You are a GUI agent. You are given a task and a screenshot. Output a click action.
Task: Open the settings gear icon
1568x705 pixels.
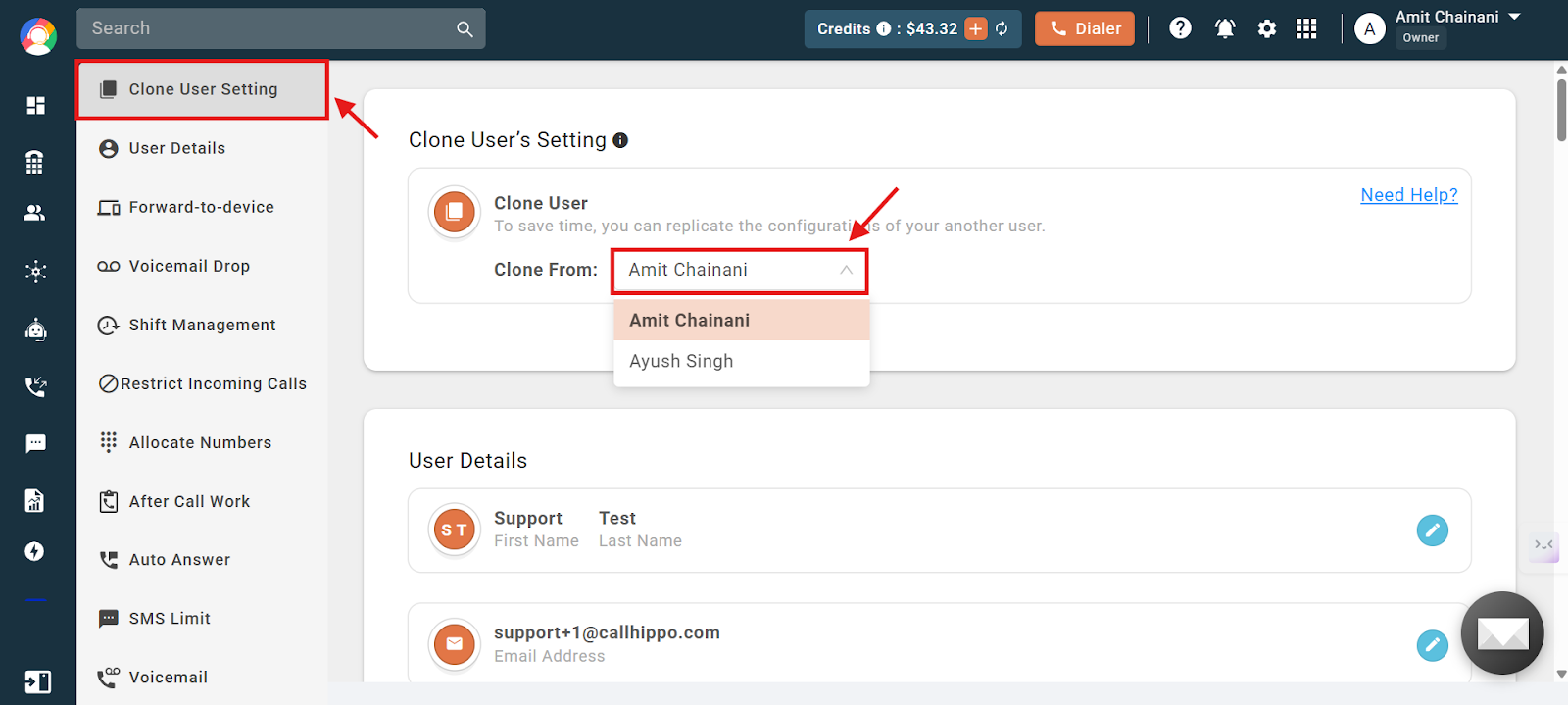[x=1267, y=28]
